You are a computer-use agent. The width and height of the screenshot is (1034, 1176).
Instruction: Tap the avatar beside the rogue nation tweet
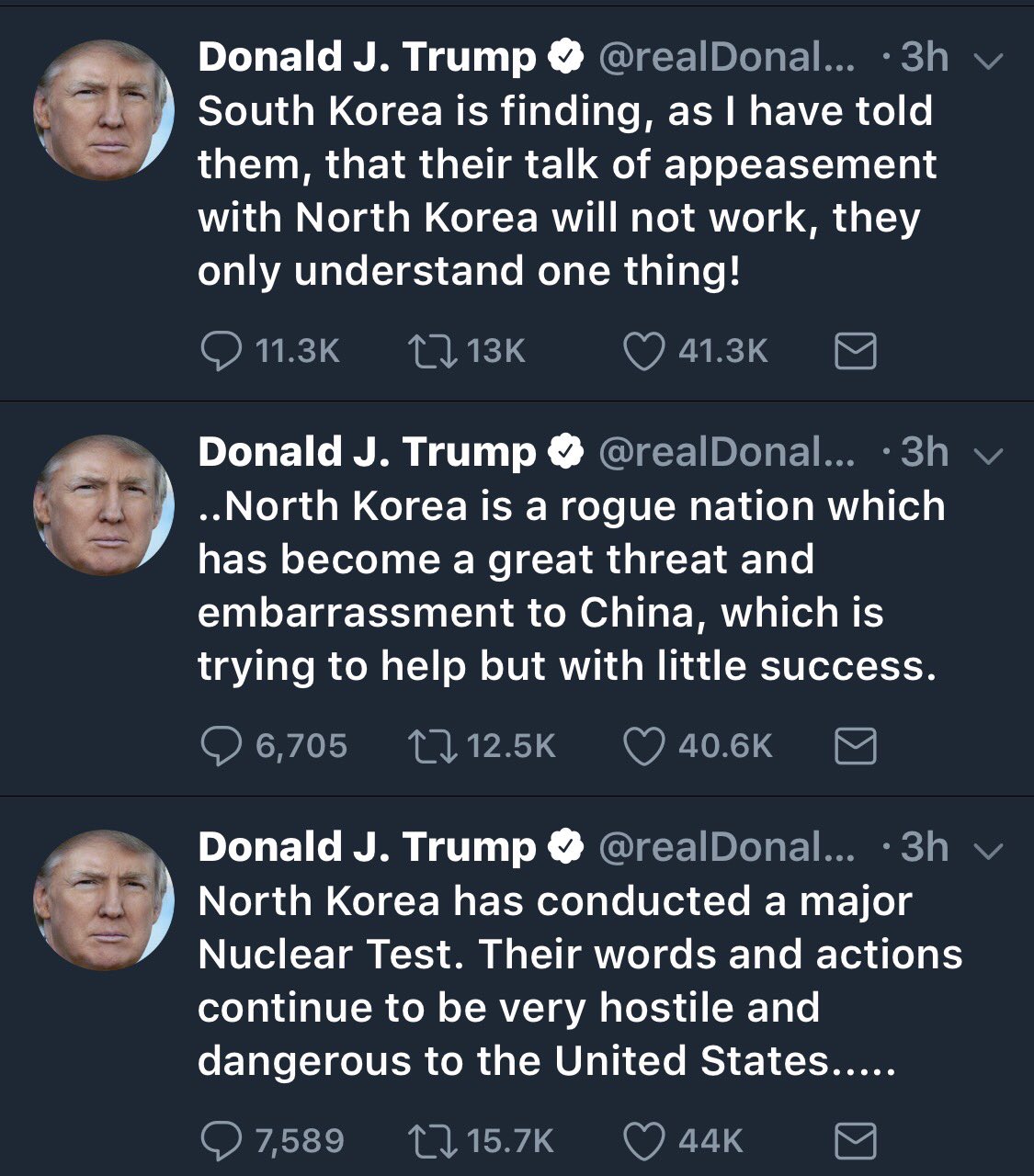pyautogui.click(x=104, y=505)
